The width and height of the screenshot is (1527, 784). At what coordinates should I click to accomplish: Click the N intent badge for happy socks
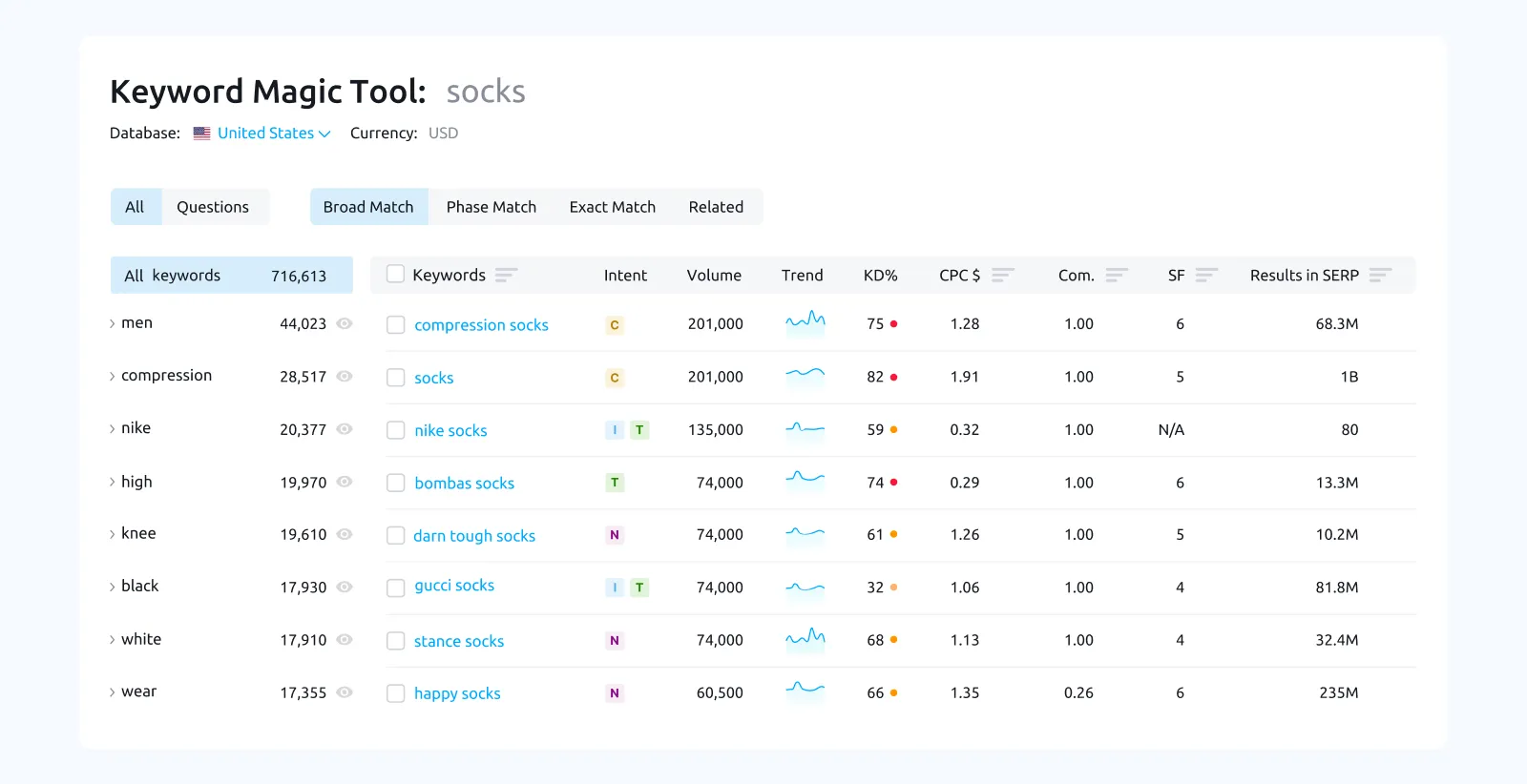[615, 693]
